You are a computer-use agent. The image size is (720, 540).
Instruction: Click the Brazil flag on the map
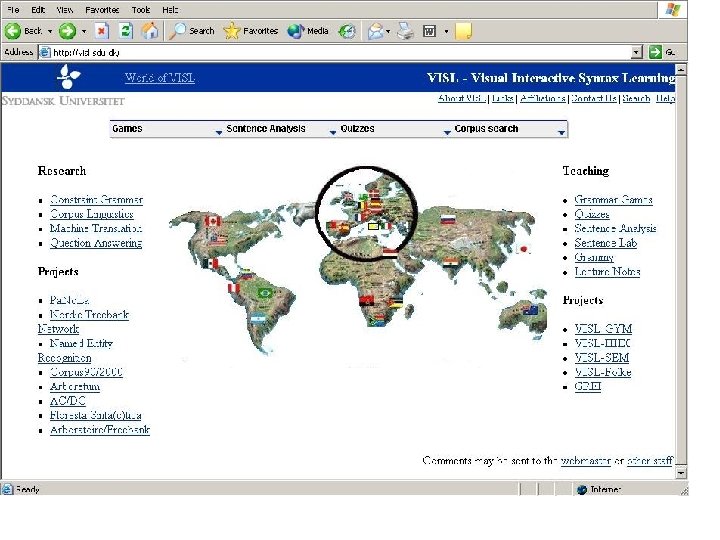pyautogui.click(x=265, y=292)
